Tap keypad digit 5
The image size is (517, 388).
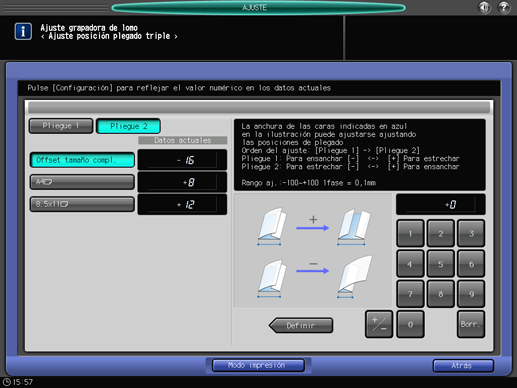[x=441, y=264]
